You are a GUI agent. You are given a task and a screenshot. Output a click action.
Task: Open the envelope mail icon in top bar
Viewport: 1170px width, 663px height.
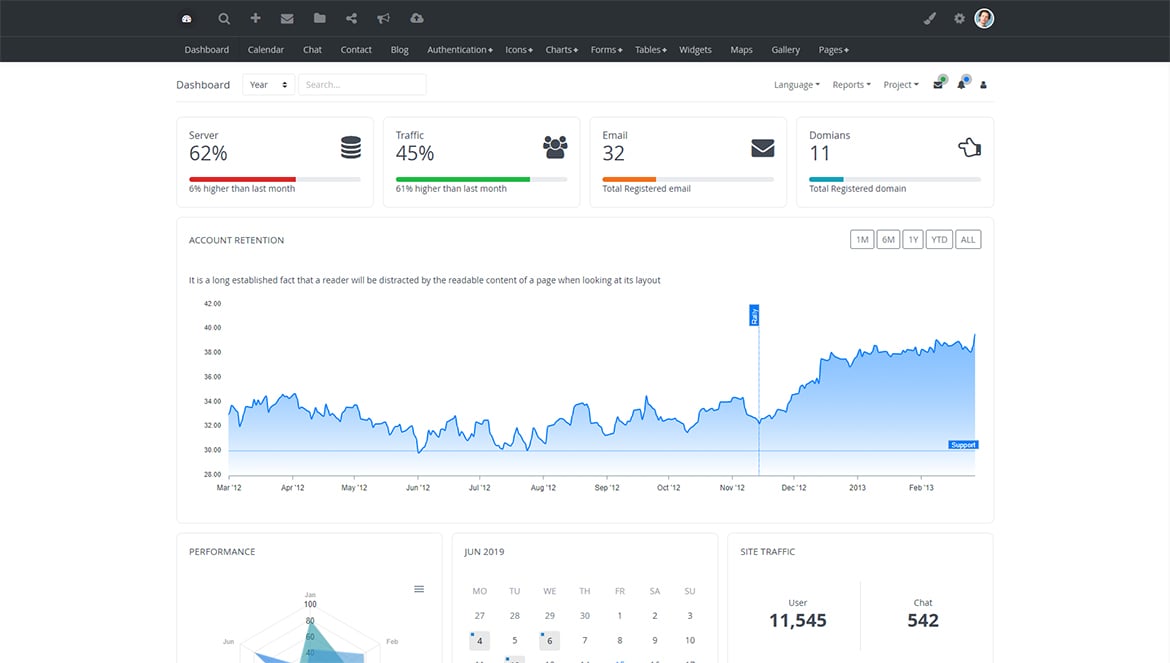tap(287, 19)
